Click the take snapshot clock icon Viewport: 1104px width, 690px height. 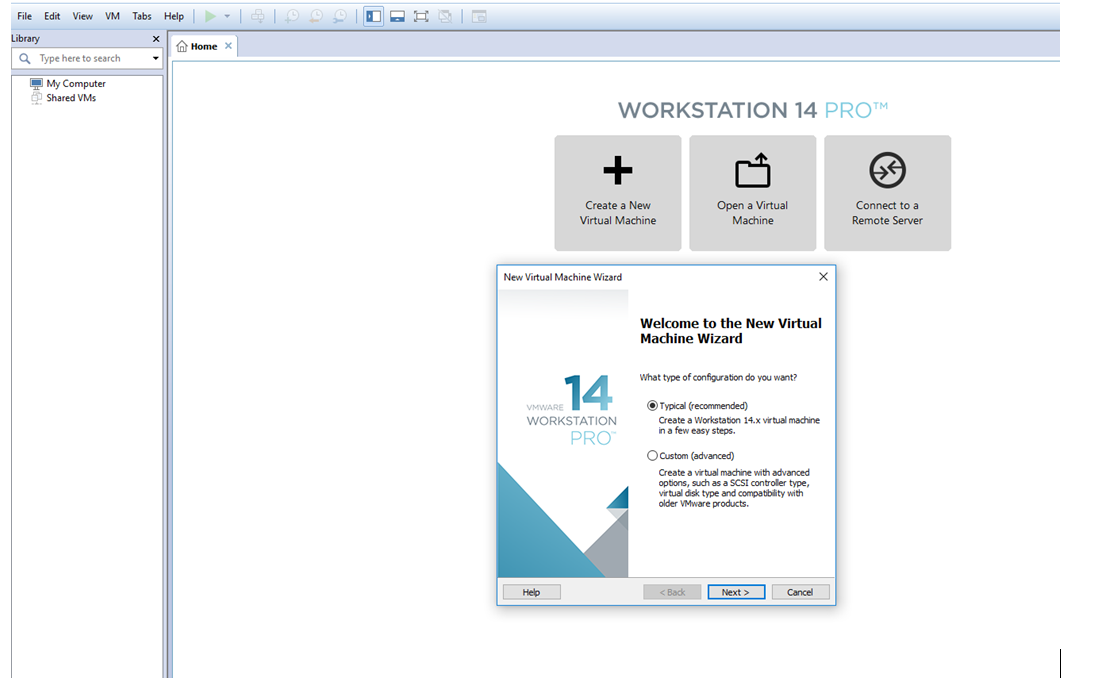point(291,16)
